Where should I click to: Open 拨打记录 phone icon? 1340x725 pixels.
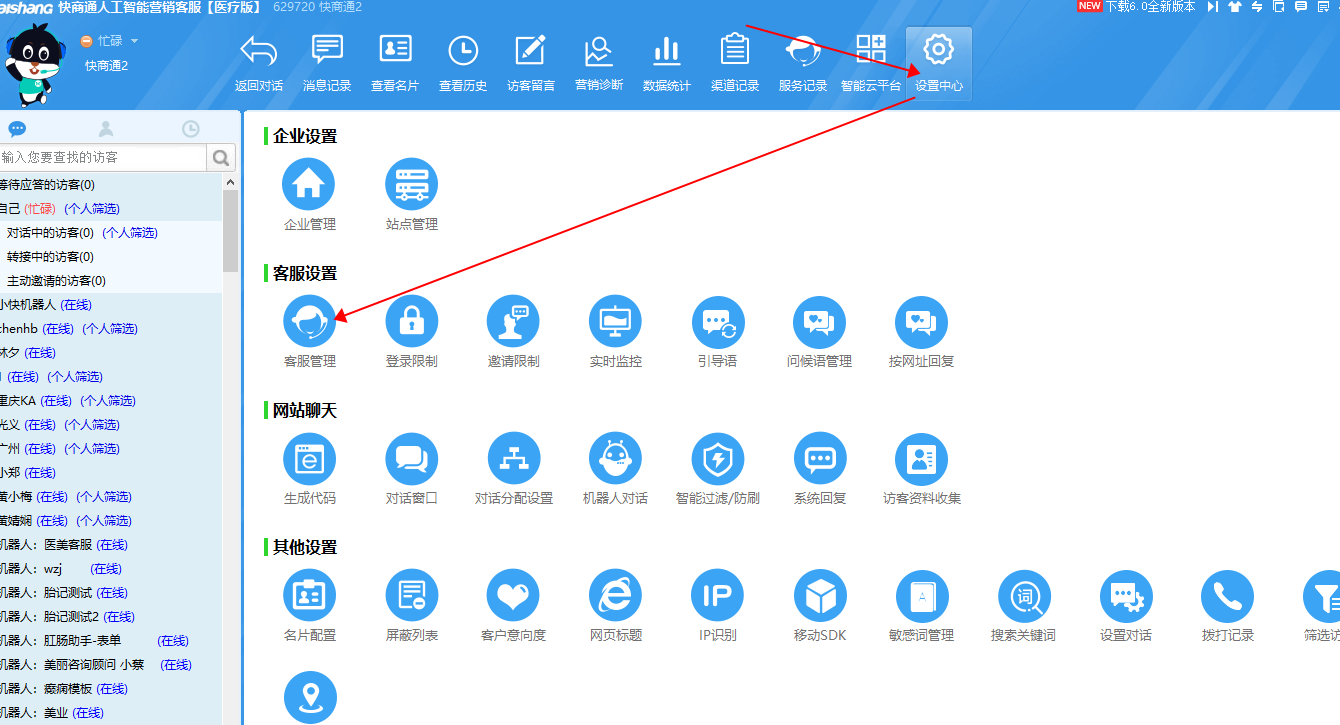[x=1227, y=596]
